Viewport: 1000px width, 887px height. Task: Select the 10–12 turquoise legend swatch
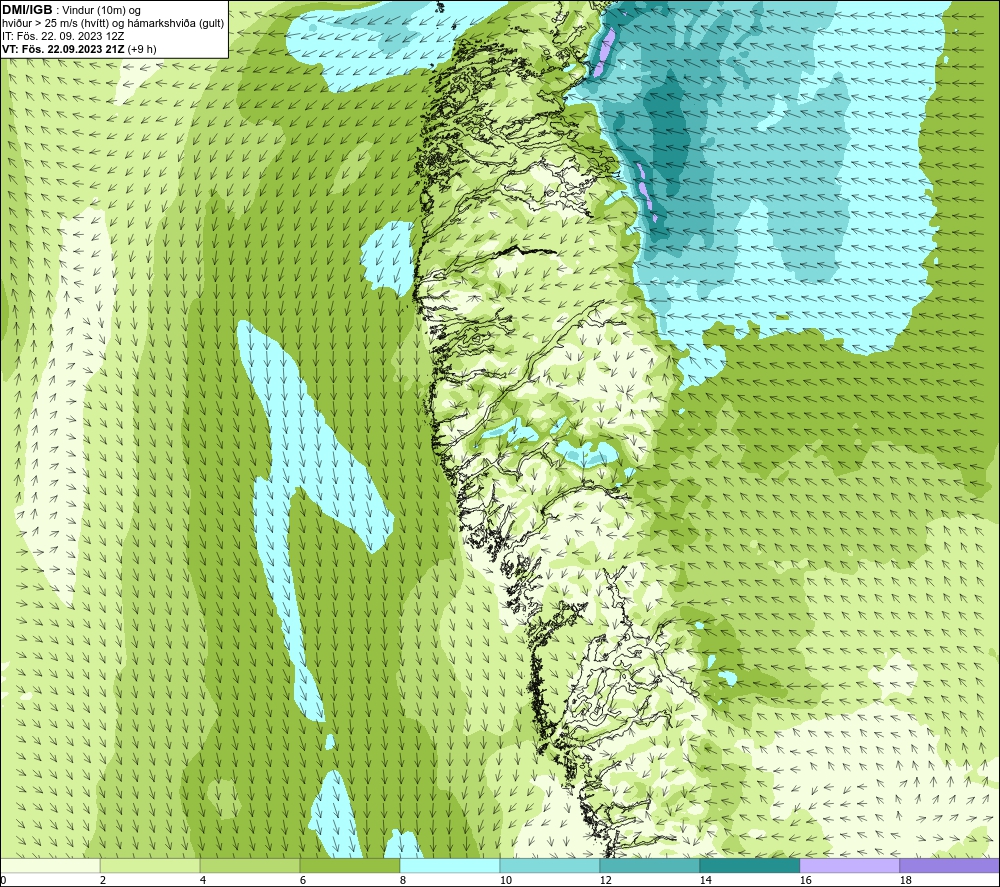click(550, 865)
